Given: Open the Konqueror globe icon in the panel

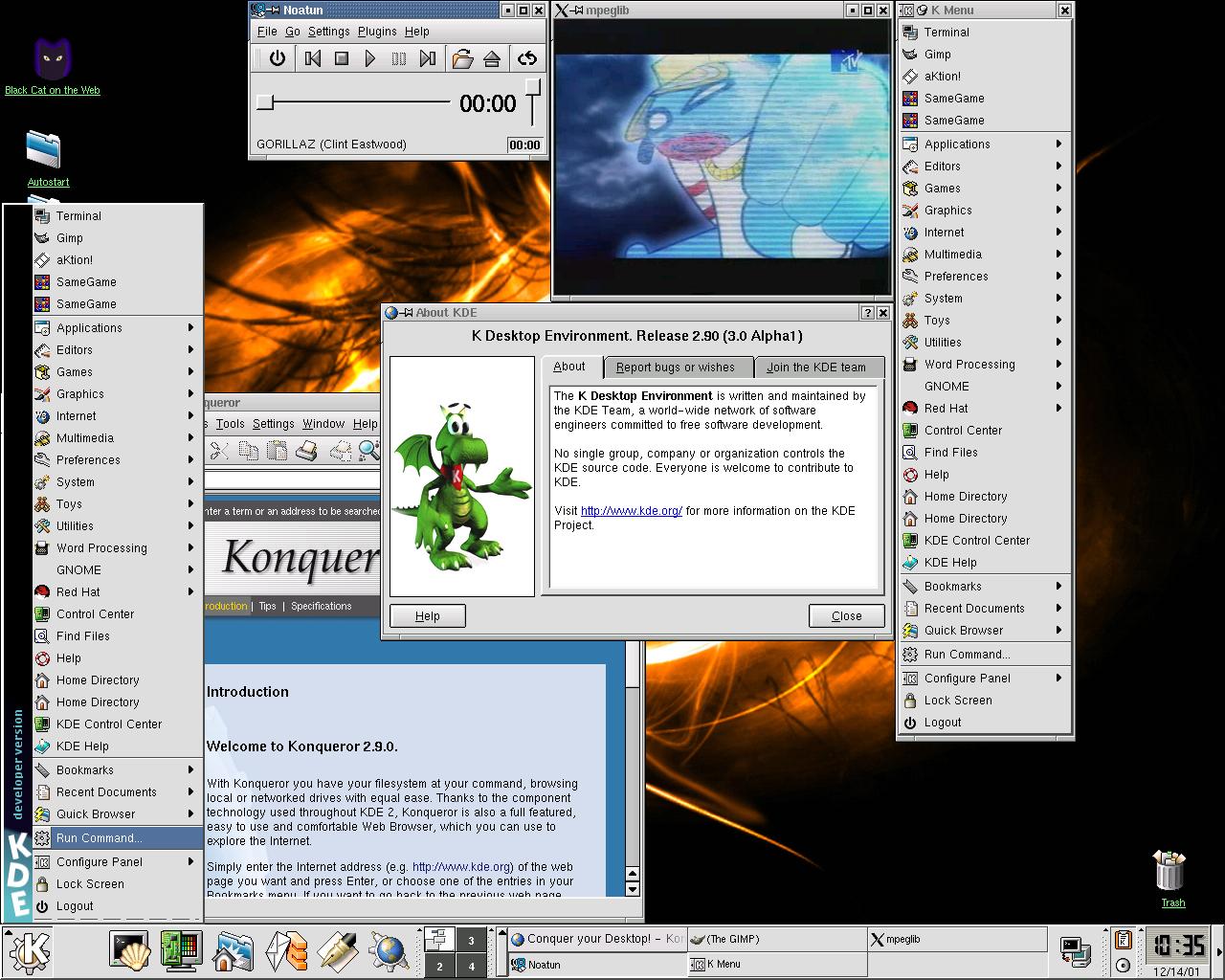Looking at the screenshot, I should (390, 950).
